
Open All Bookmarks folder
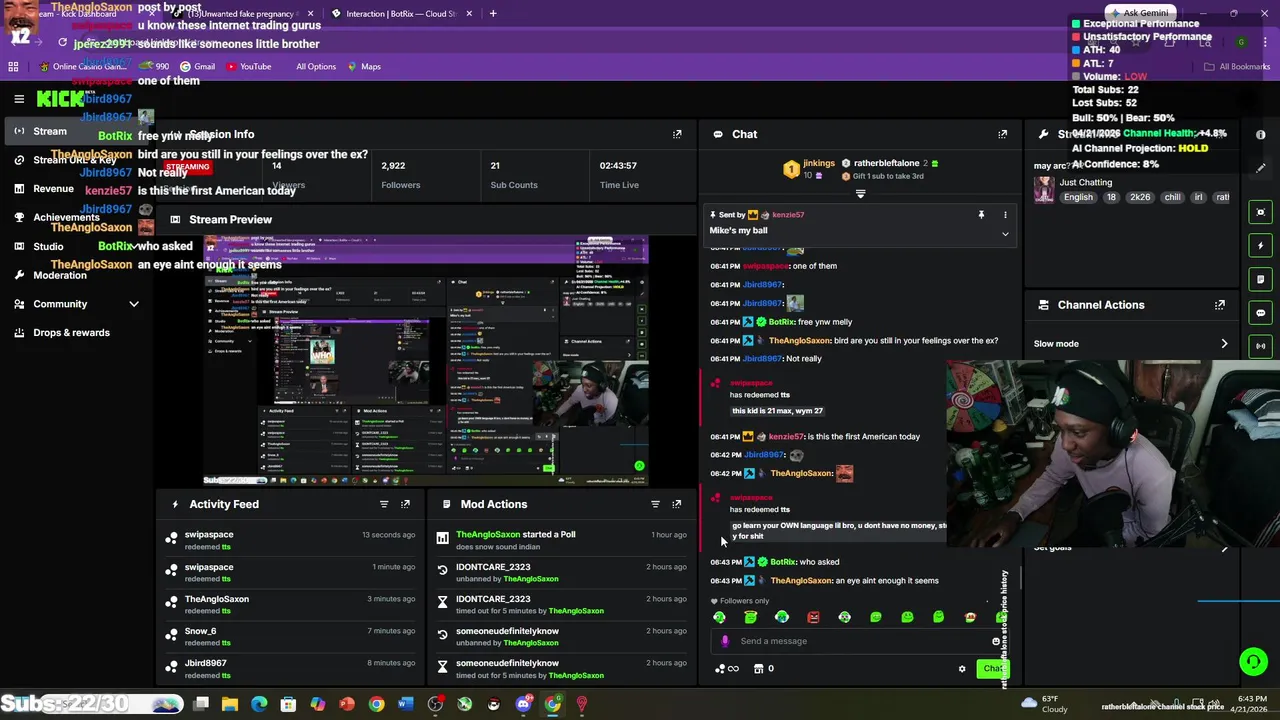click(x=1237, y=67)
